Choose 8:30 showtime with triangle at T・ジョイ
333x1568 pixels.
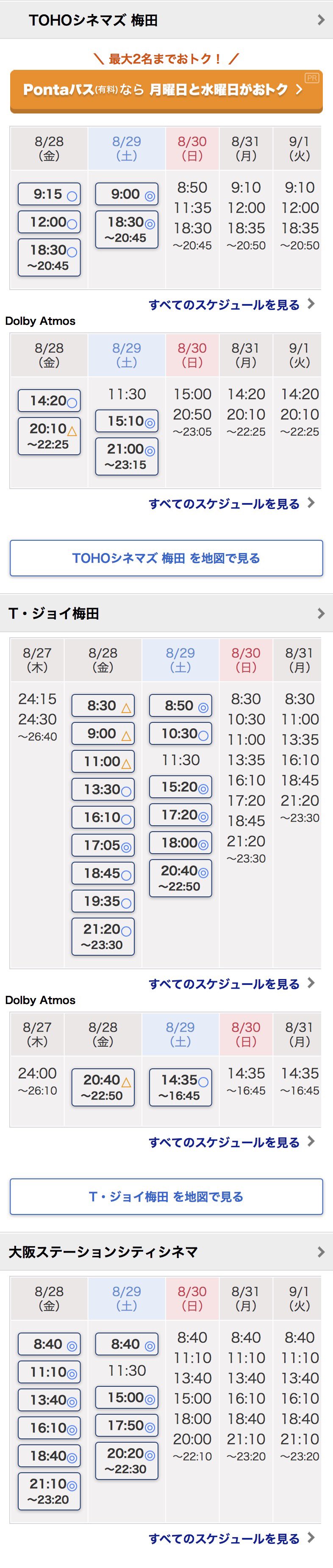click(x=103, y=706)
